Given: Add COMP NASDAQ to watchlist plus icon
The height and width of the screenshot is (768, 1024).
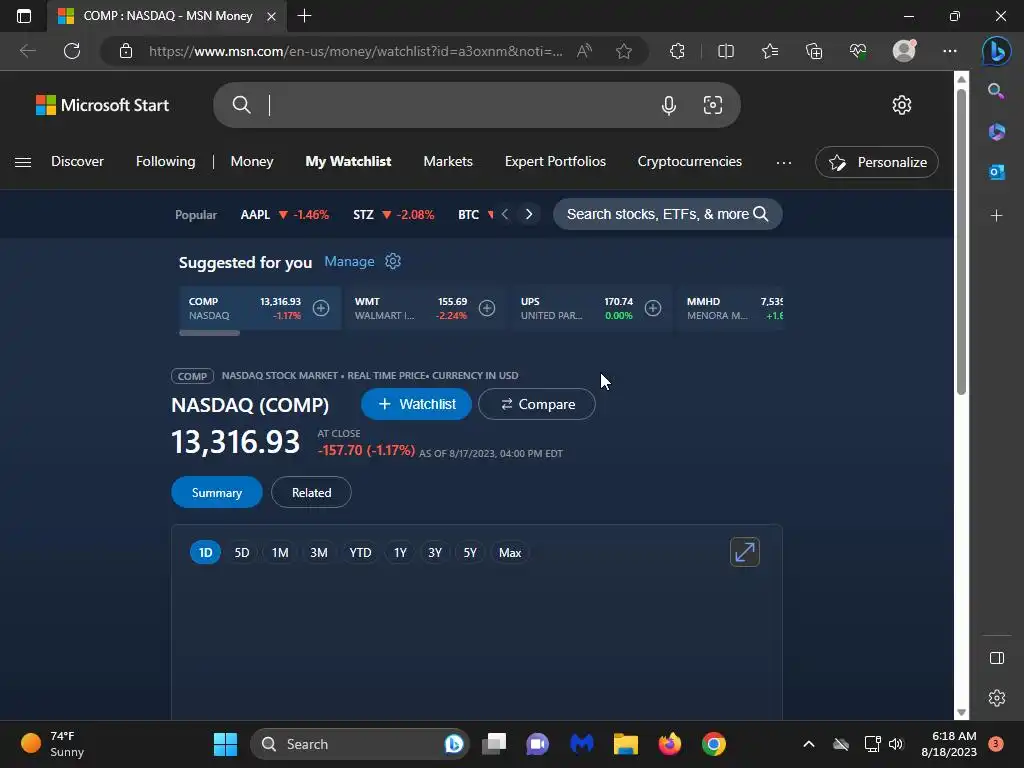Looking at the screenshot, I should point(321,308).
